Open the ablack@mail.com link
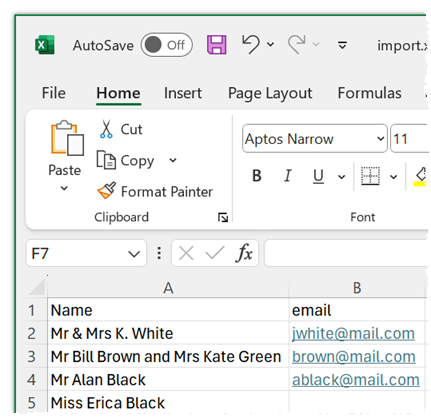The height and width of the screenshot is (418, 431). point(356,380)
